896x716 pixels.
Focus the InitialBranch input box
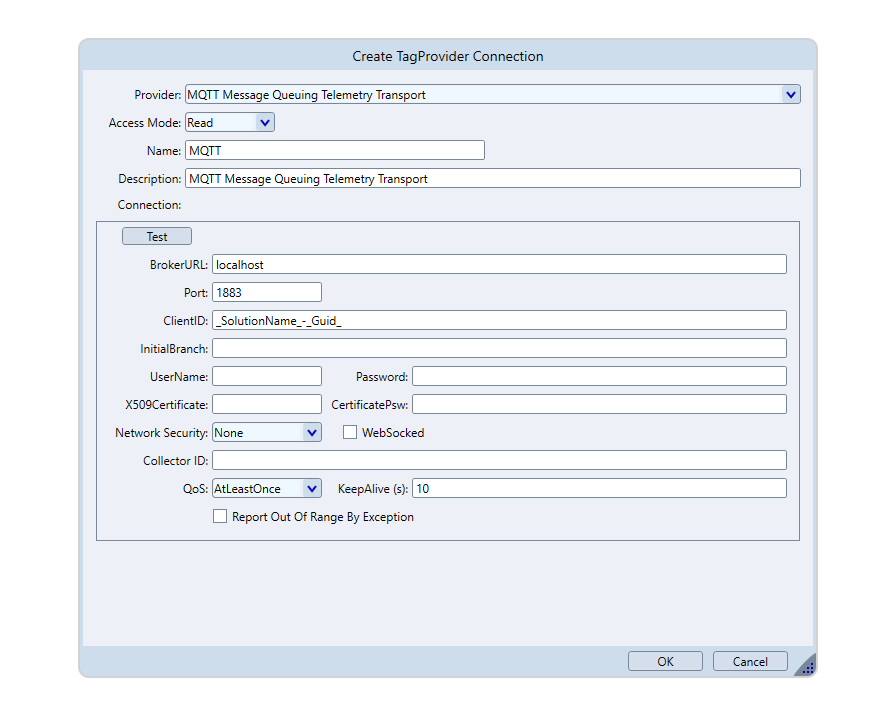499,349
